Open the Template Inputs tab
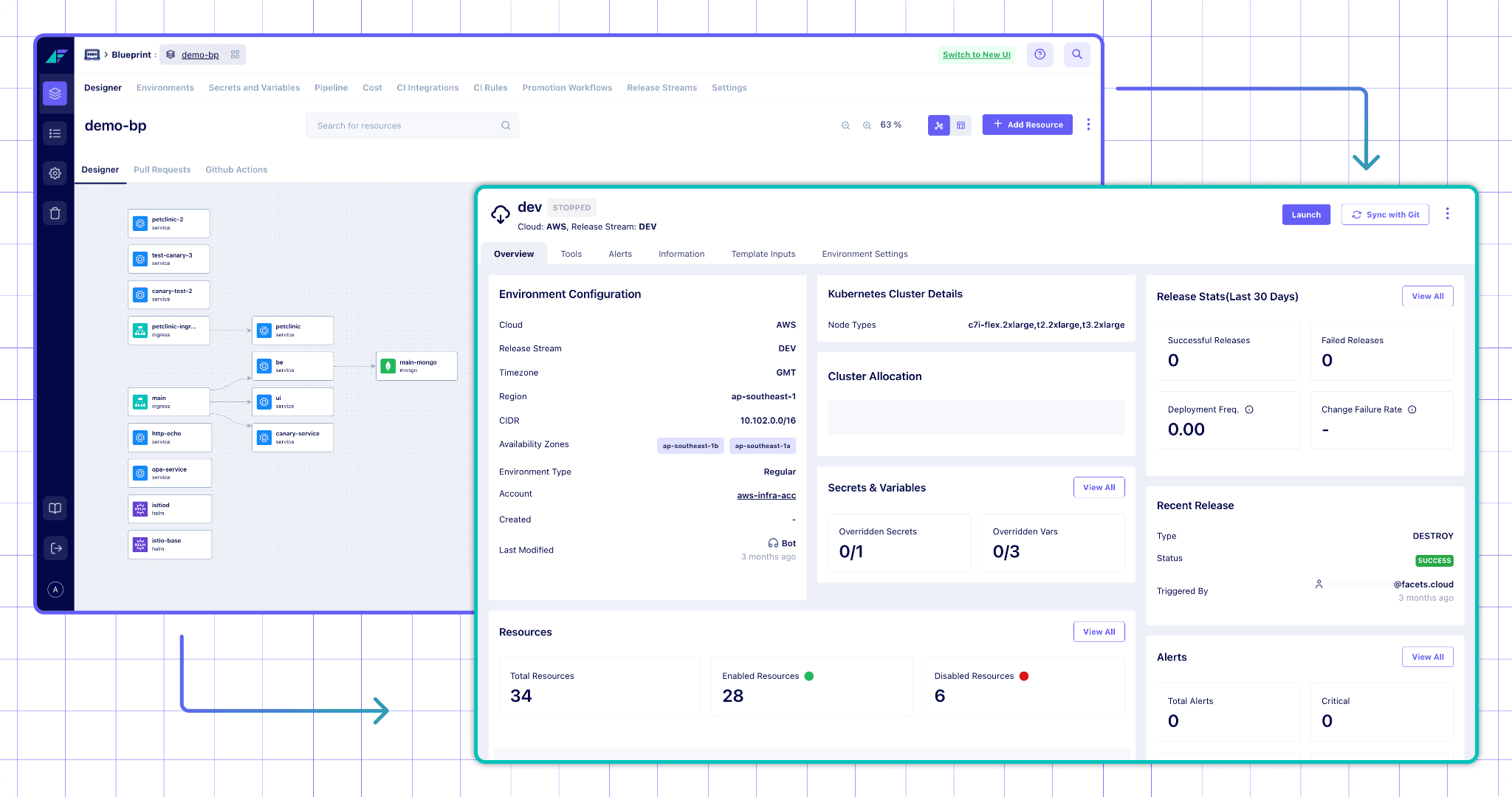The width and height of the screenshot is (1512, 797). click(763, 254)
